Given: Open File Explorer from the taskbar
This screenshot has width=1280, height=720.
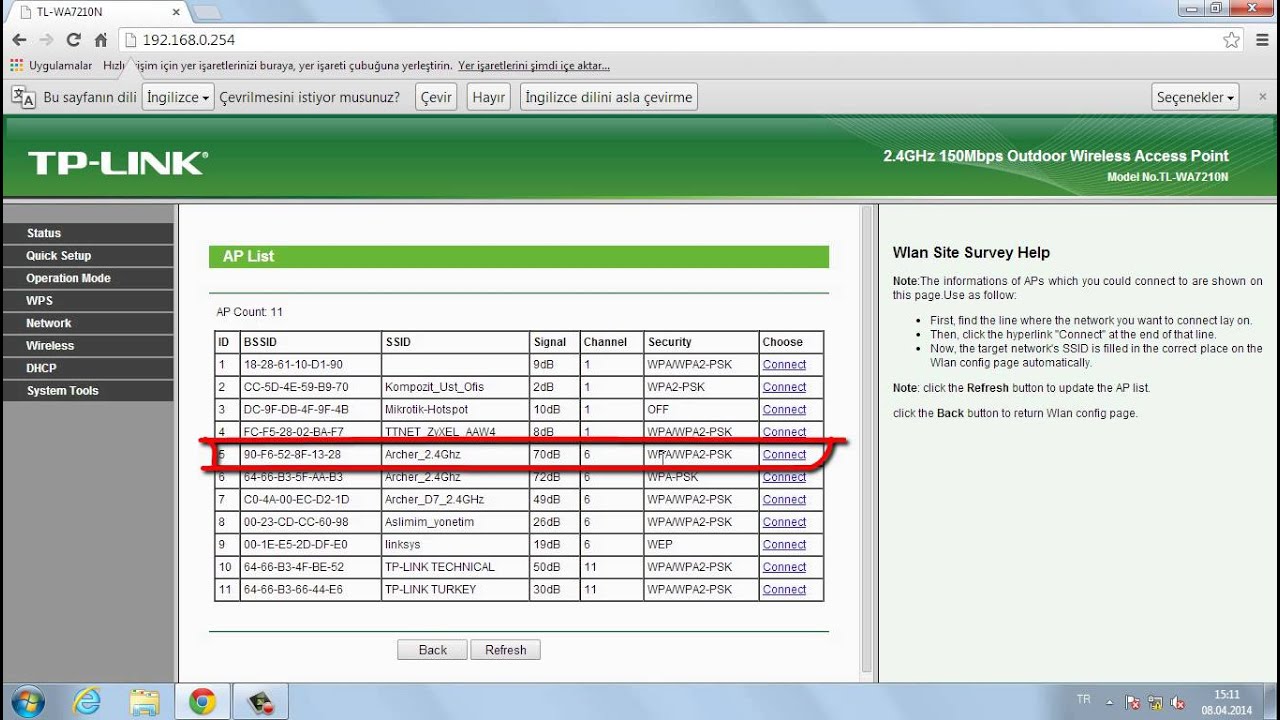Looking at the screenshot, I should [x=144, y=701].
